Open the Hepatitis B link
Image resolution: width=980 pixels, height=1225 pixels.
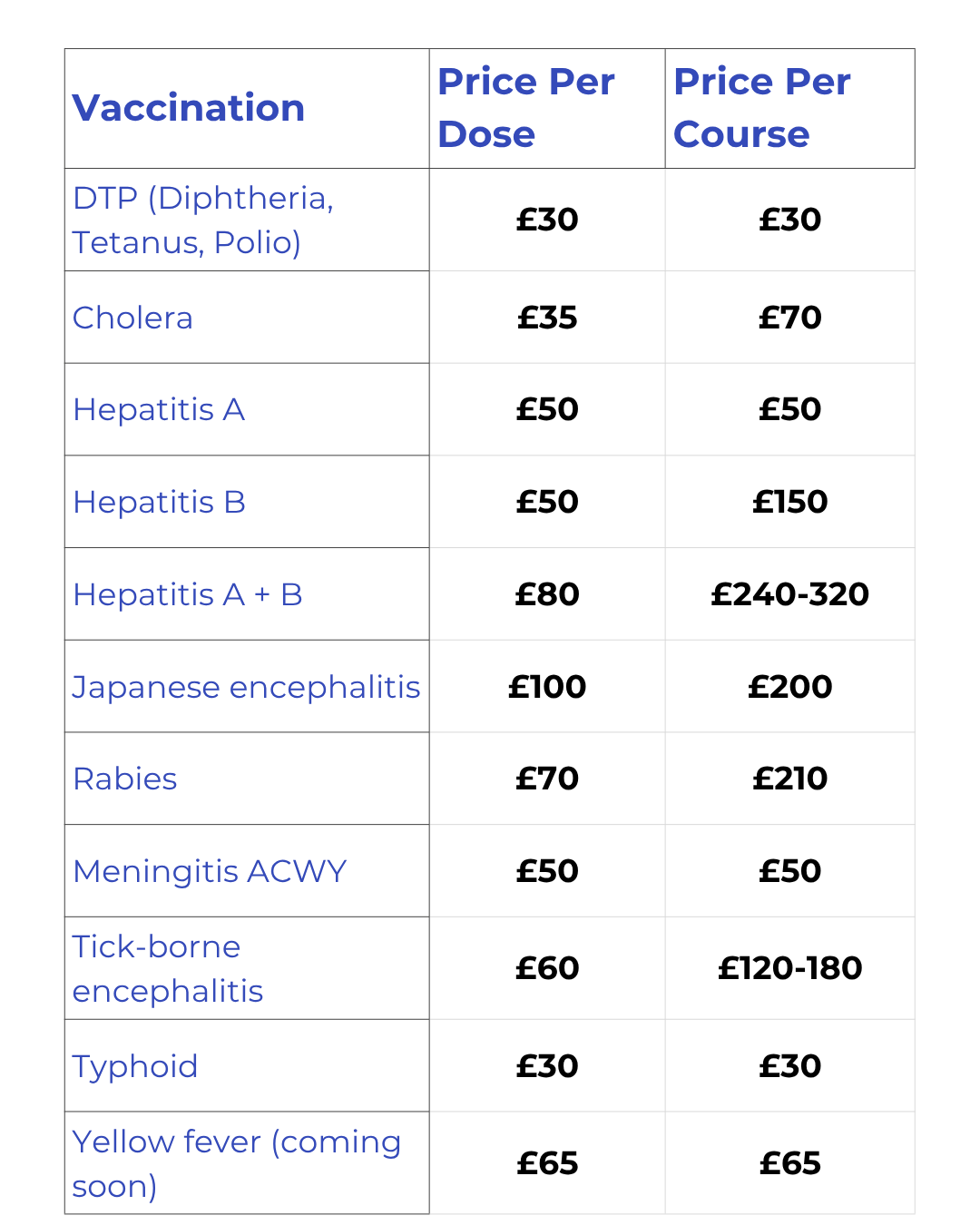coord(159,502)
